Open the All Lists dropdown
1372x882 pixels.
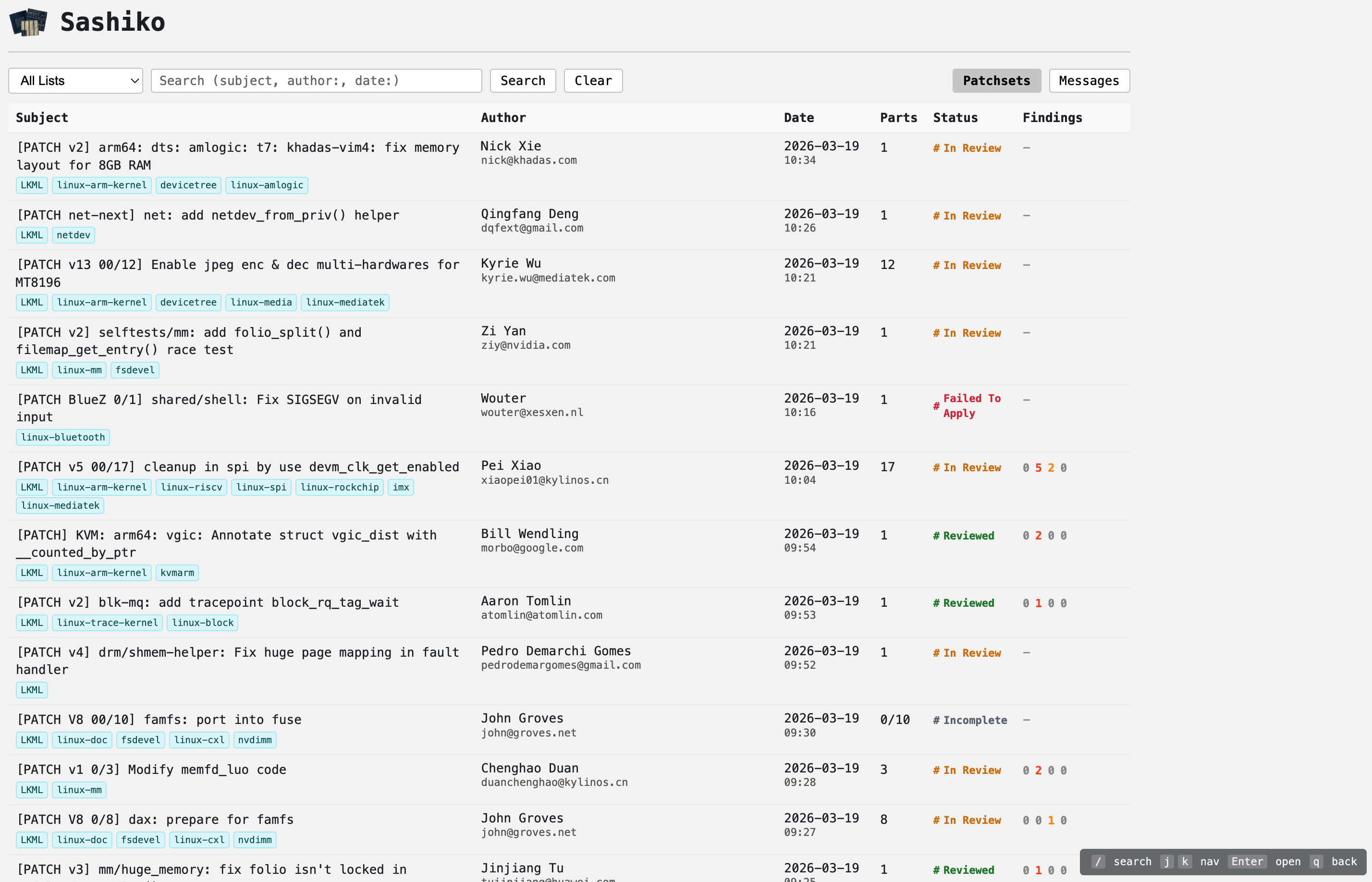(x=75, y=81)
